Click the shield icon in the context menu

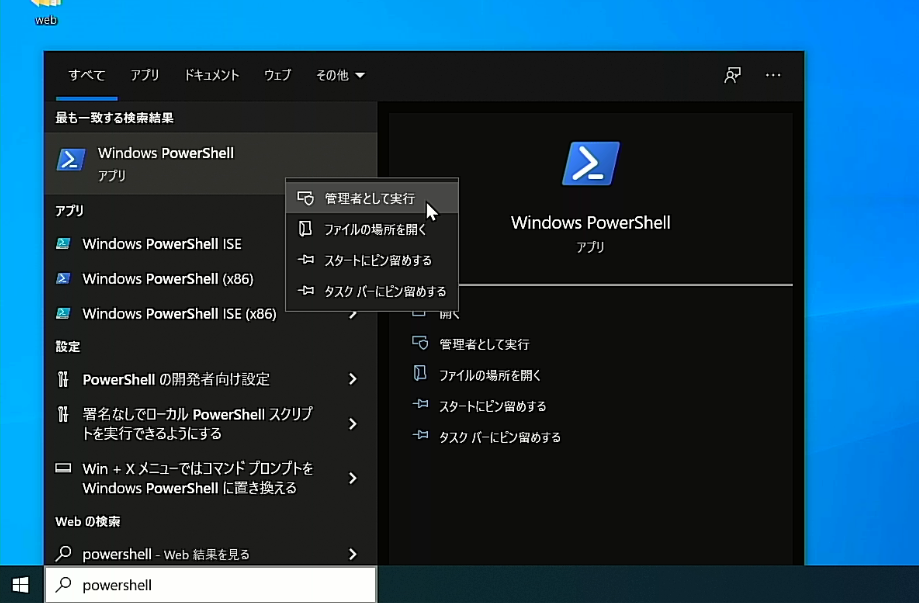click(x=305, y=198)
